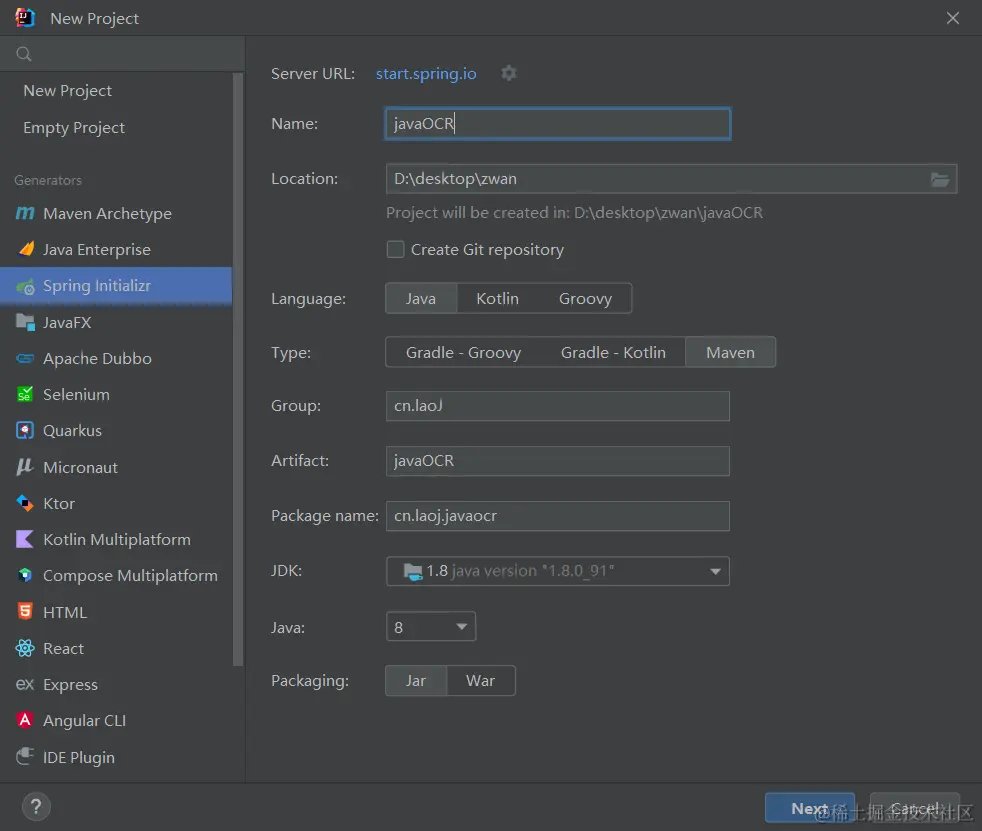
Task: Click the Compose Multiplatform icon
Action: (24, 576)
